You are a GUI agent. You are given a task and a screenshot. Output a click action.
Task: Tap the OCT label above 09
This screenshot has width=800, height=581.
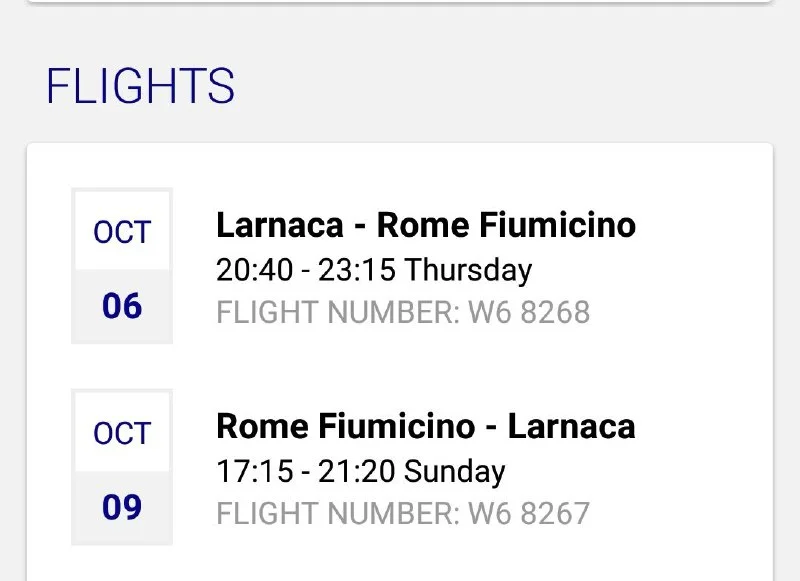(x=122, y=434)
